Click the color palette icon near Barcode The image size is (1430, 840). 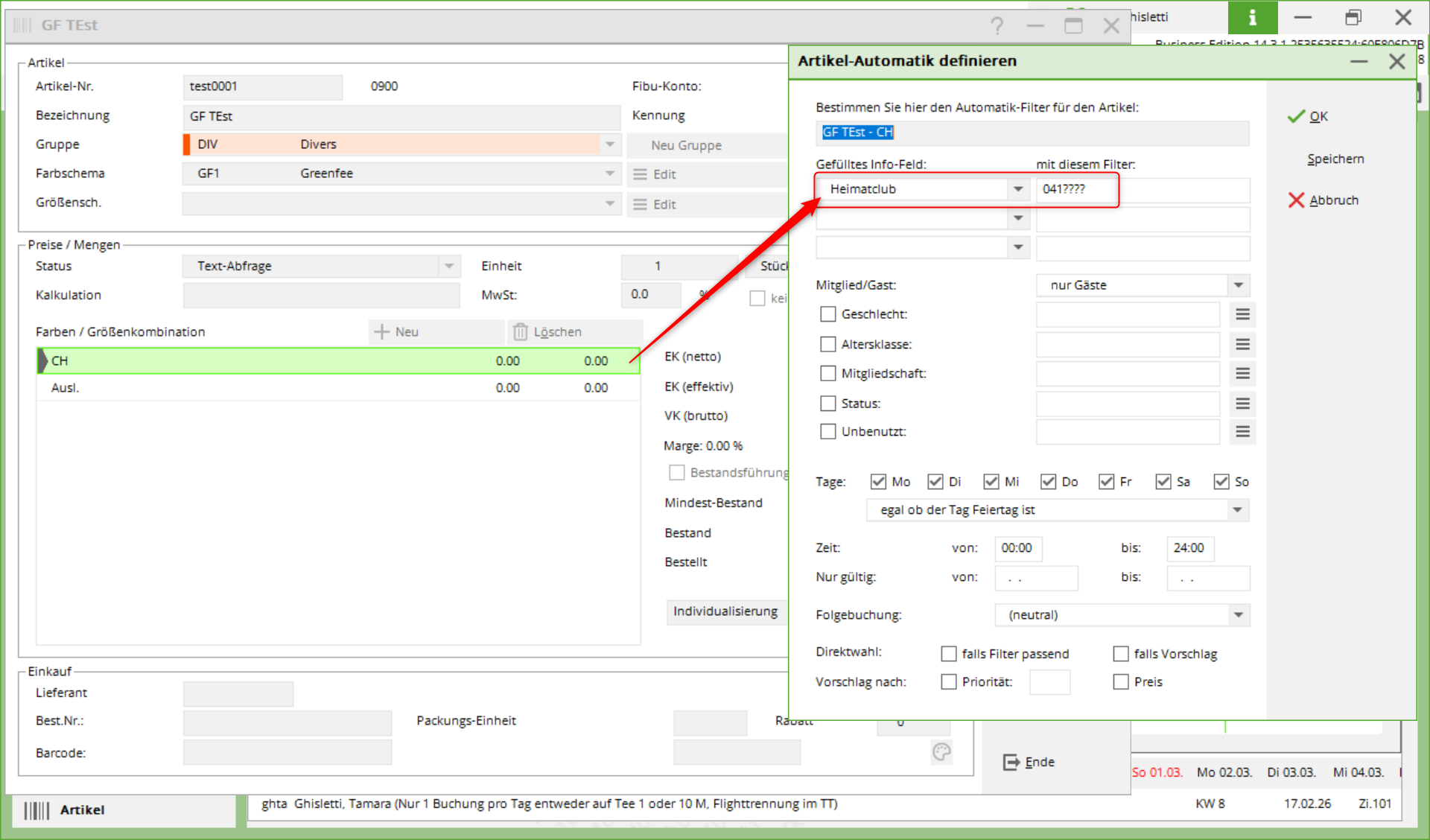coord(941,752)
